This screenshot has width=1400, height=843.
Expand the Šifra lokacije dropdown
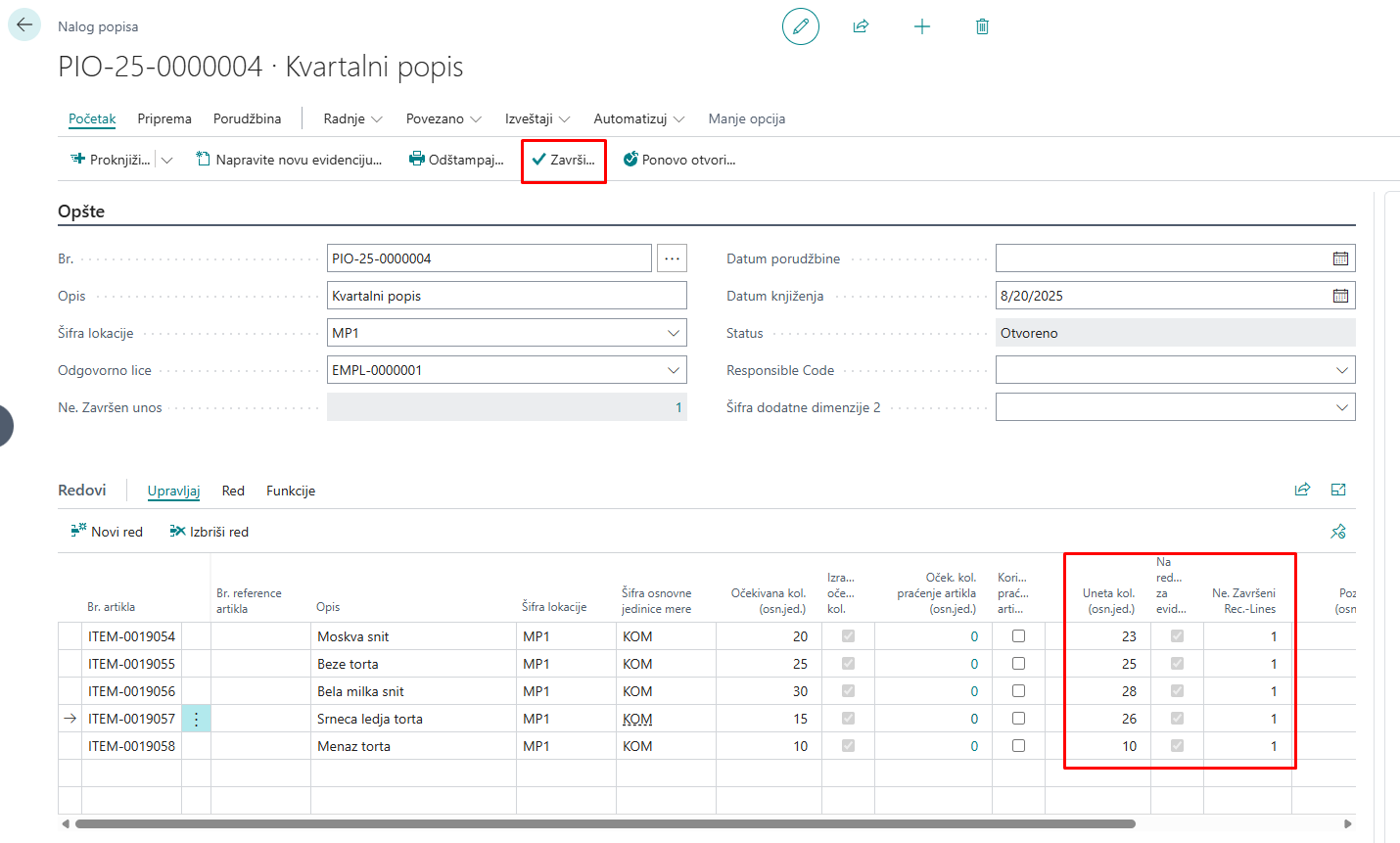[674, 333]
